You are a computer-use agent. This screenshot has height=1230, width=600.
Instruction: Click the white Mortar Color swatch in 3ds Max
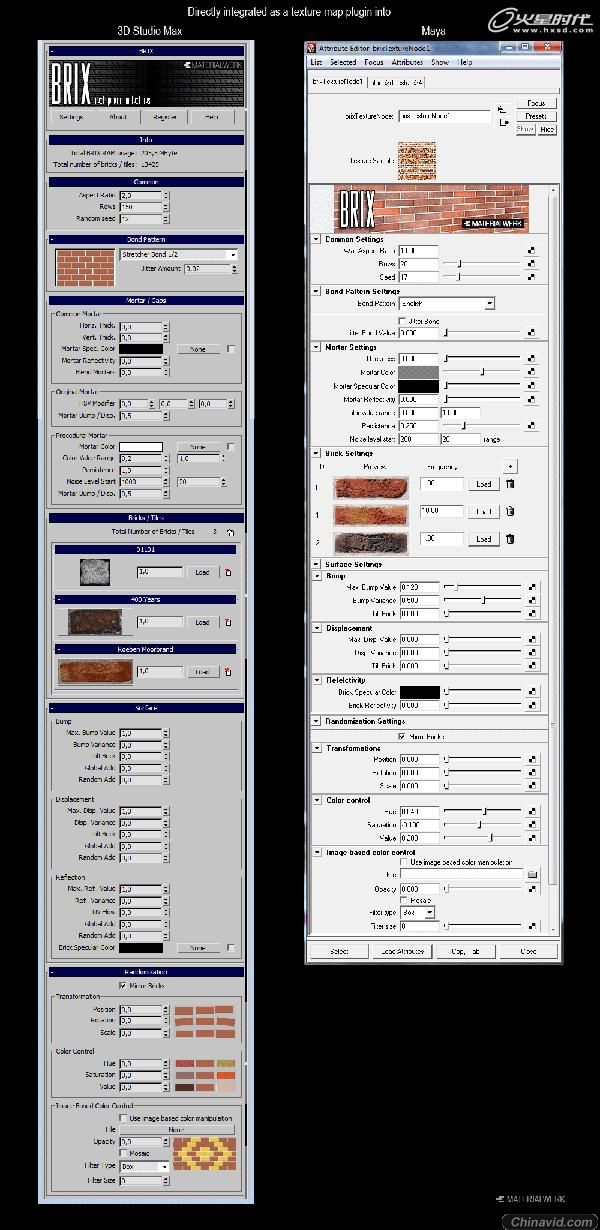(141, 447)
